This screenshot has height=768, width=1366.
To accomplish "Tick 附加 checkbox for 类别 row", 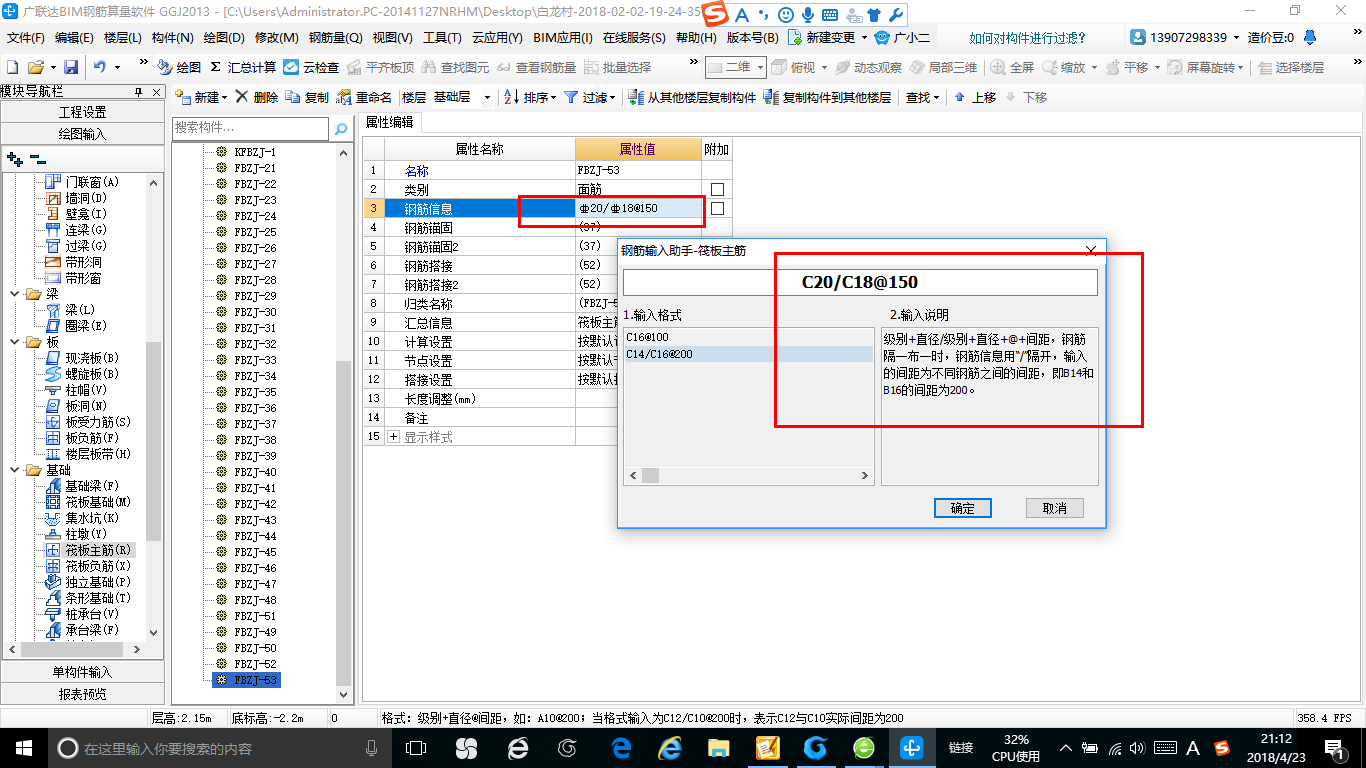I will tap(717, 189).
